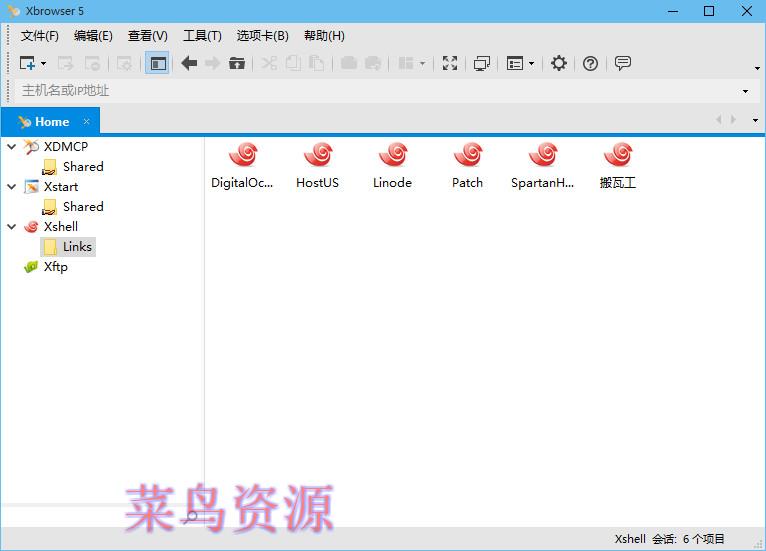Open the 工具(T) menu
Viewport: 766px width, 551px height.
click(x=202, y=36)
